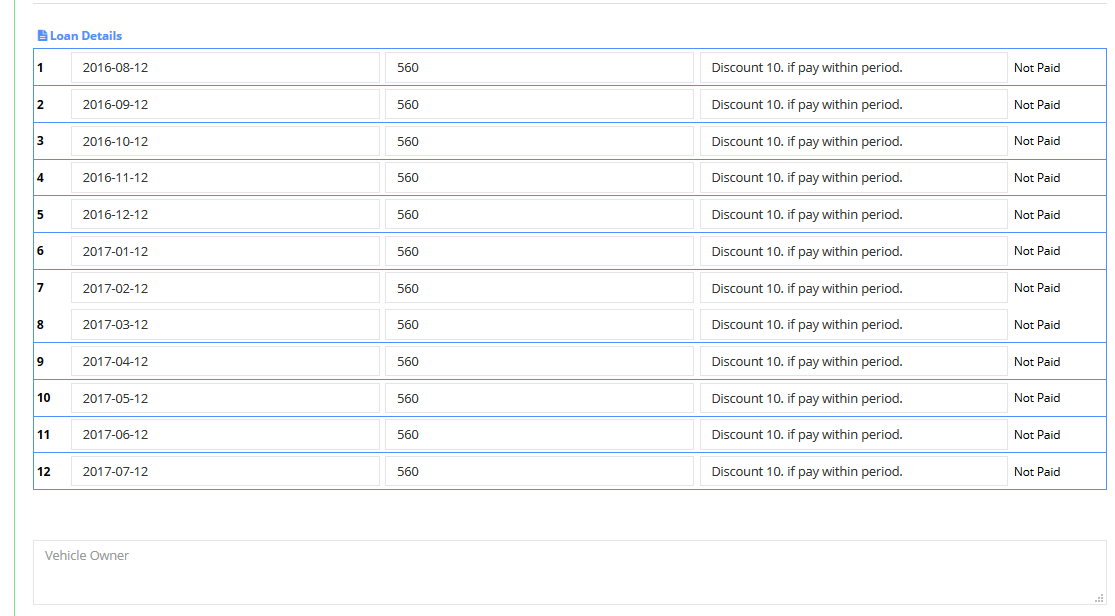Edit the discount note in row 11
Screen dimensions: 1115x616
click(x=854, y=435)
